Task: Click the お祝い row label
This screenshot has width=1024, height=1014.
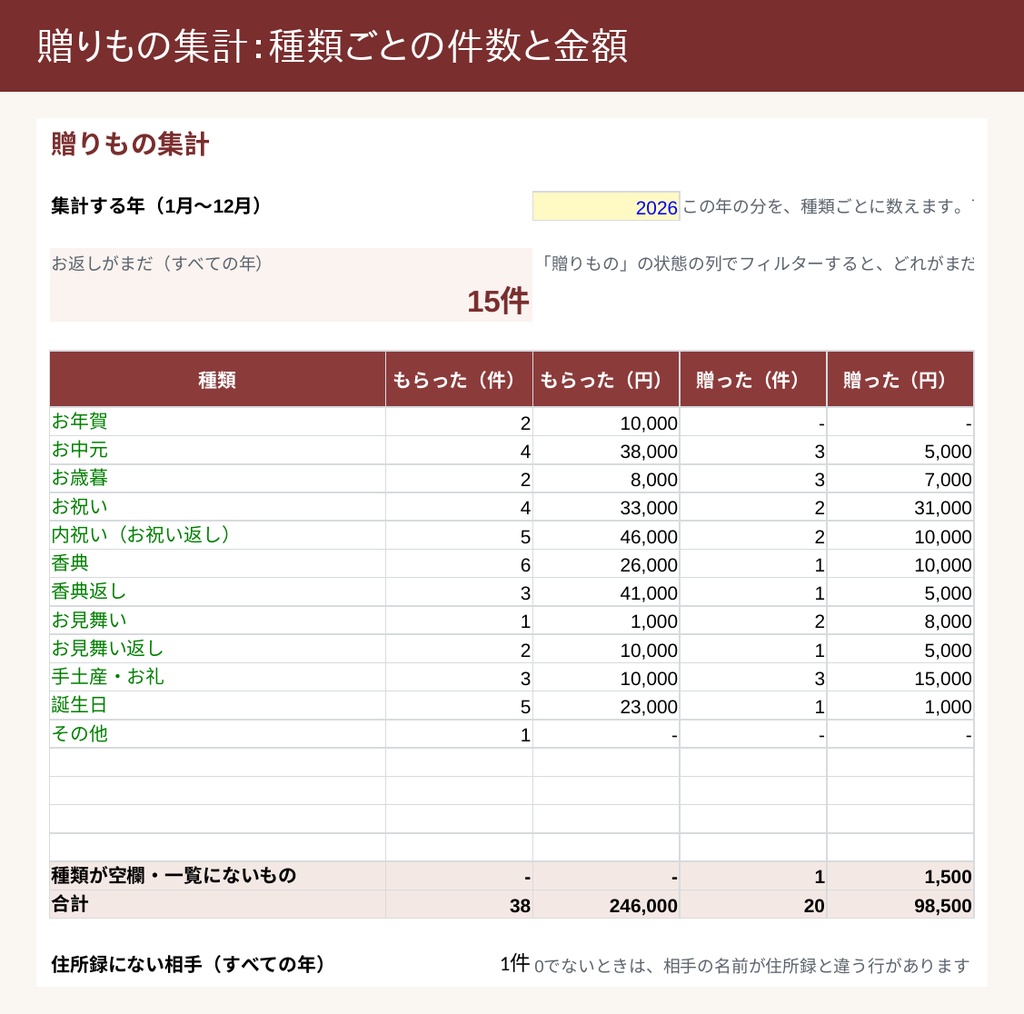Action: tap(80, 507)
